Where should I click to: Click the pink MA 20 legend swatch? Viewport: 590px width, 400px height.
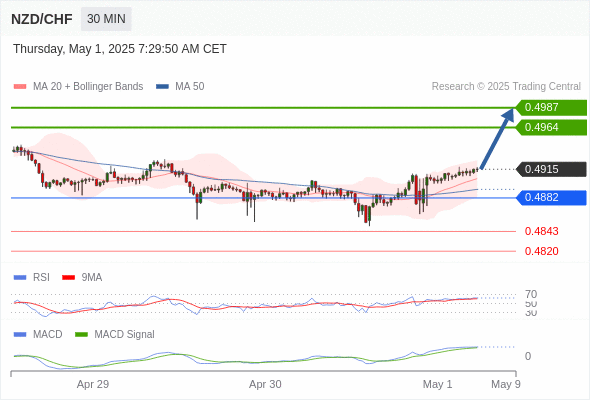click(20, 87)
